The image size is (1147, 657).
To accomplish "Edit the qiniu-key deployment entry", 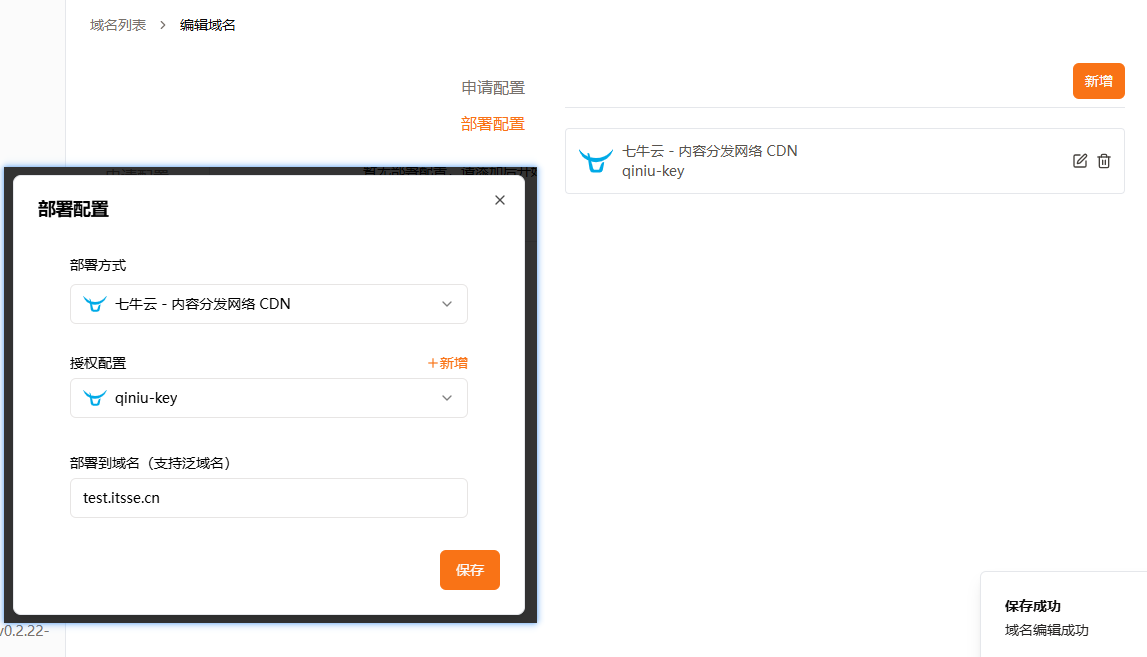I will point(1080,161).
